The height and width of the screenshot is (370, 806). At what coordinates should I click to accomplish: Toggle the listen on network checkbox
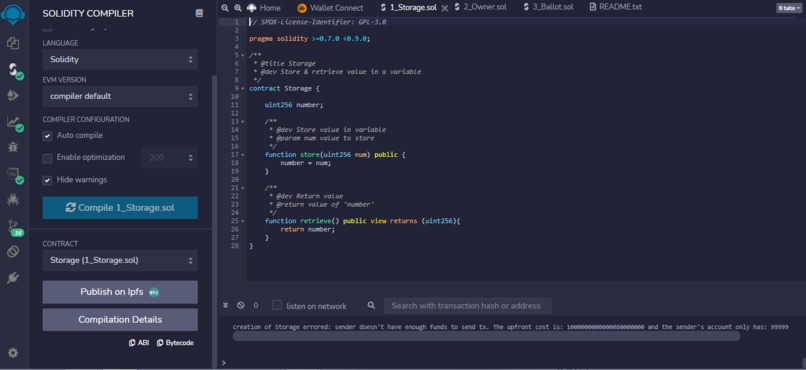pos(277,305)
